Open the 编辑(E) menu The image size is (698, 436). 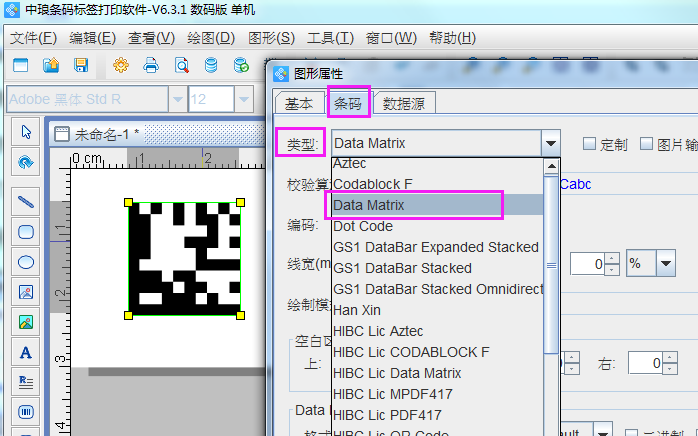coord(92,38)
